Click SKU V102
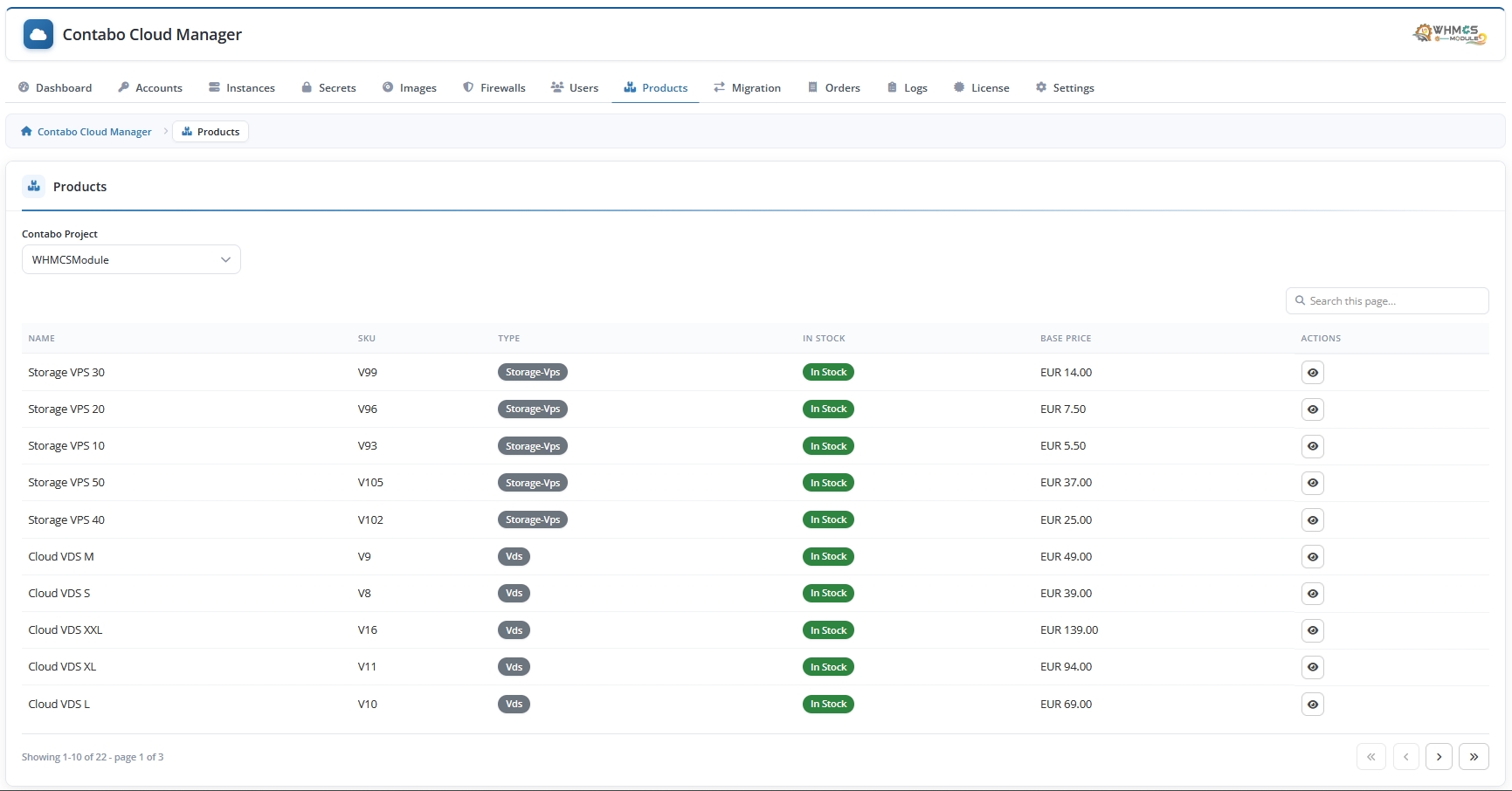 click(x=370, y=520)
